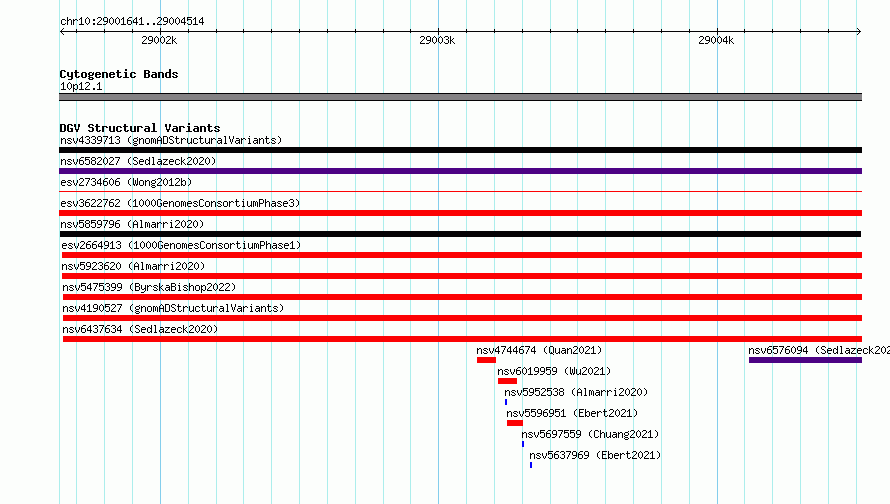
Task: Click the nsv4339713 gnomADStructuralVariants label
Action: 171,140
